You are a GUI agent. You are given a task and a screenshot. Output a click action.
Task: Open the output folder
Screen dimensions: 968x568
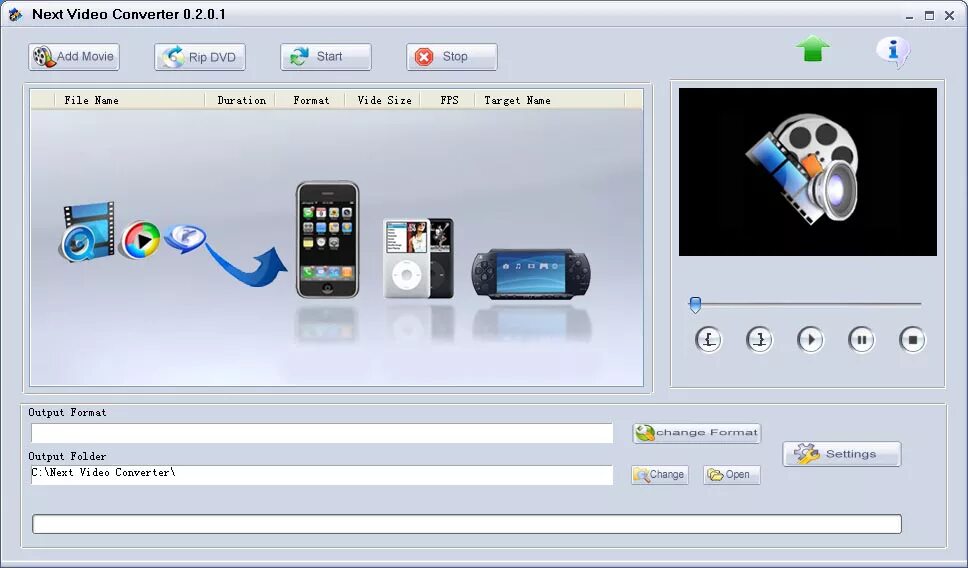[732, 475]
